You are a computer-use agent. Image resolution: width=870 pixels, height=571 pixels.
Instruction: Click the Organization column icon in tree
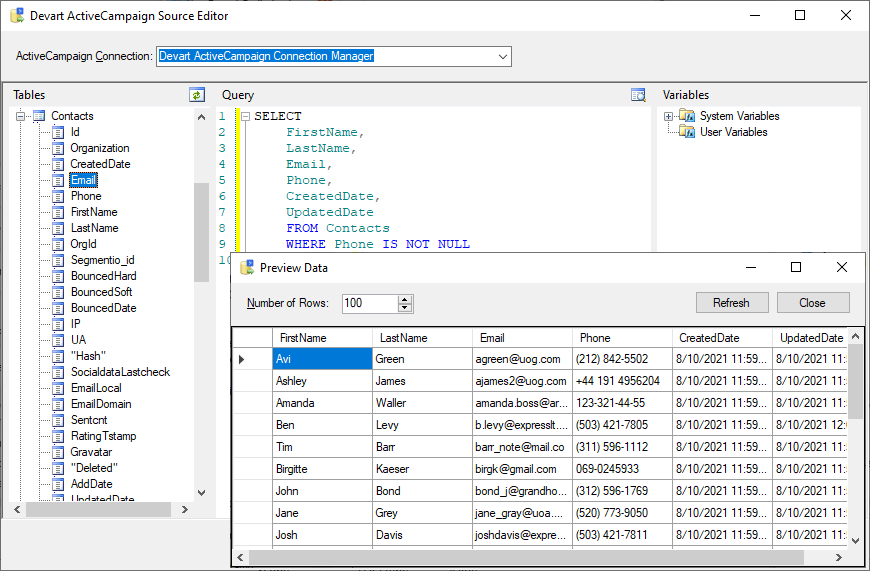point(58,148)
